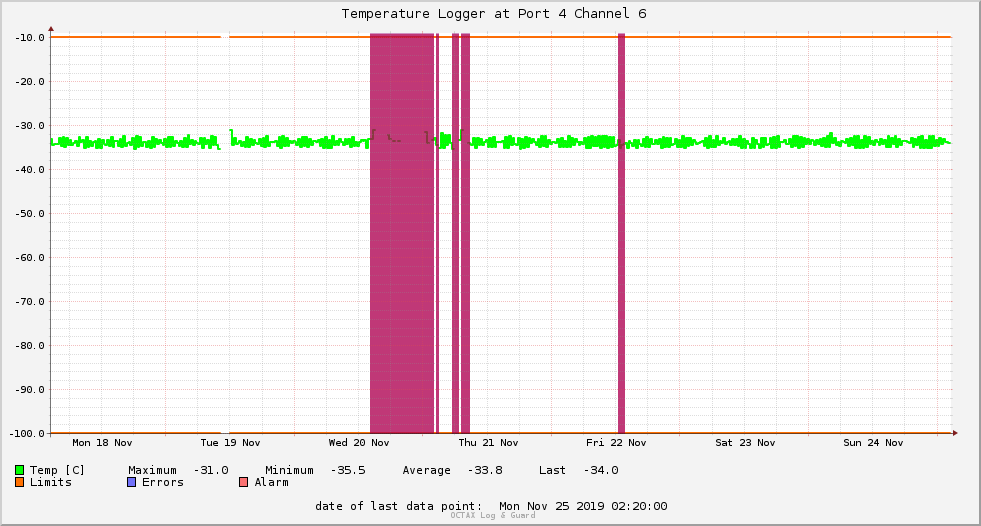Image resolution: width=981 pixels, height=526 pixels.
Task: Click the blue Errors legend swatch
Action: tap(131, 482)
